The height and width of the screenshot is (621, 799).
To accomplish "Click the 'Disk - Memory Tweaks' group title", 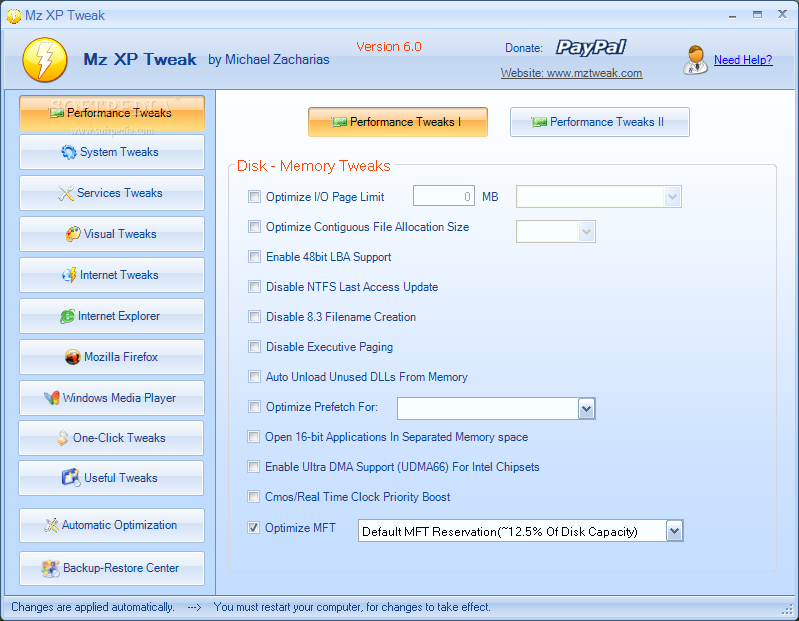I will pos(314,166).
